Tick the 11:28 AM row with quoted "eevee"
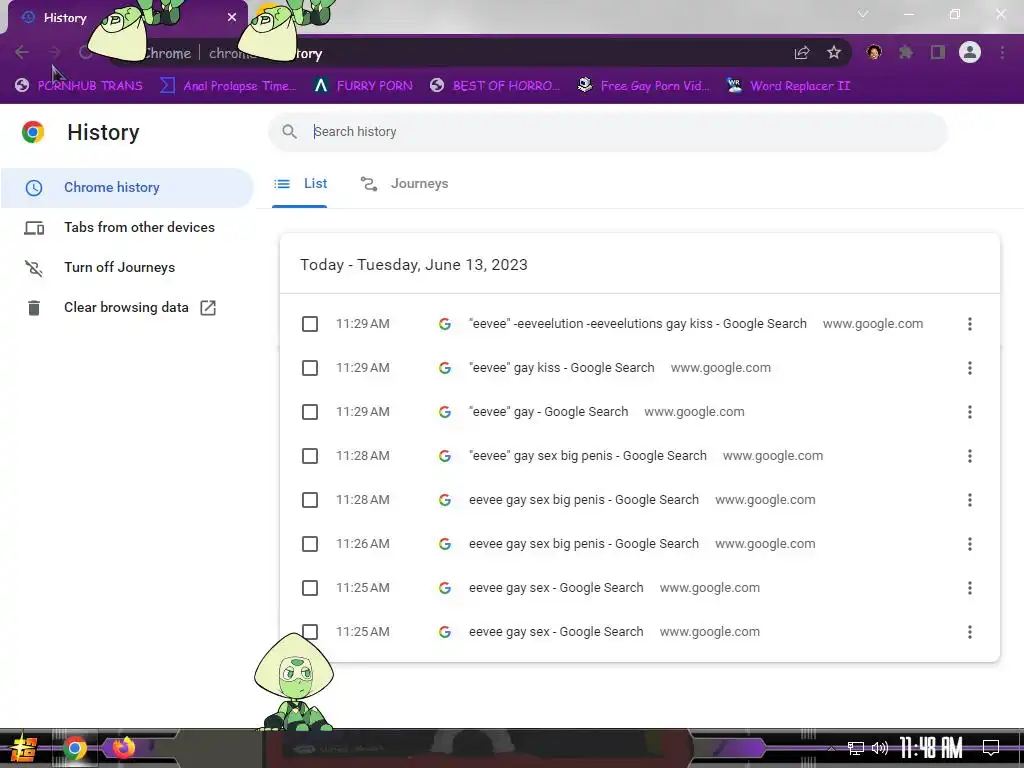1024x768 pixels. [310, 456]
